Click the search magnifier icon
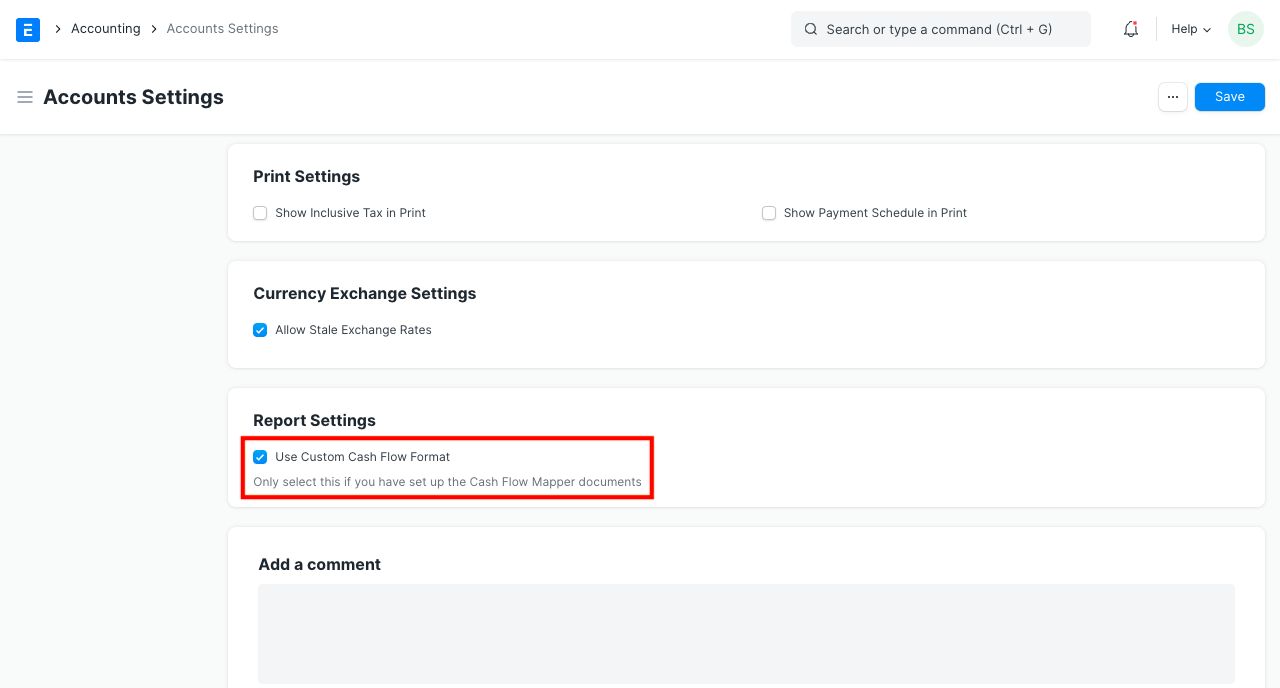Viewport: 1280px width, 688px height. (x=811, y=29)
